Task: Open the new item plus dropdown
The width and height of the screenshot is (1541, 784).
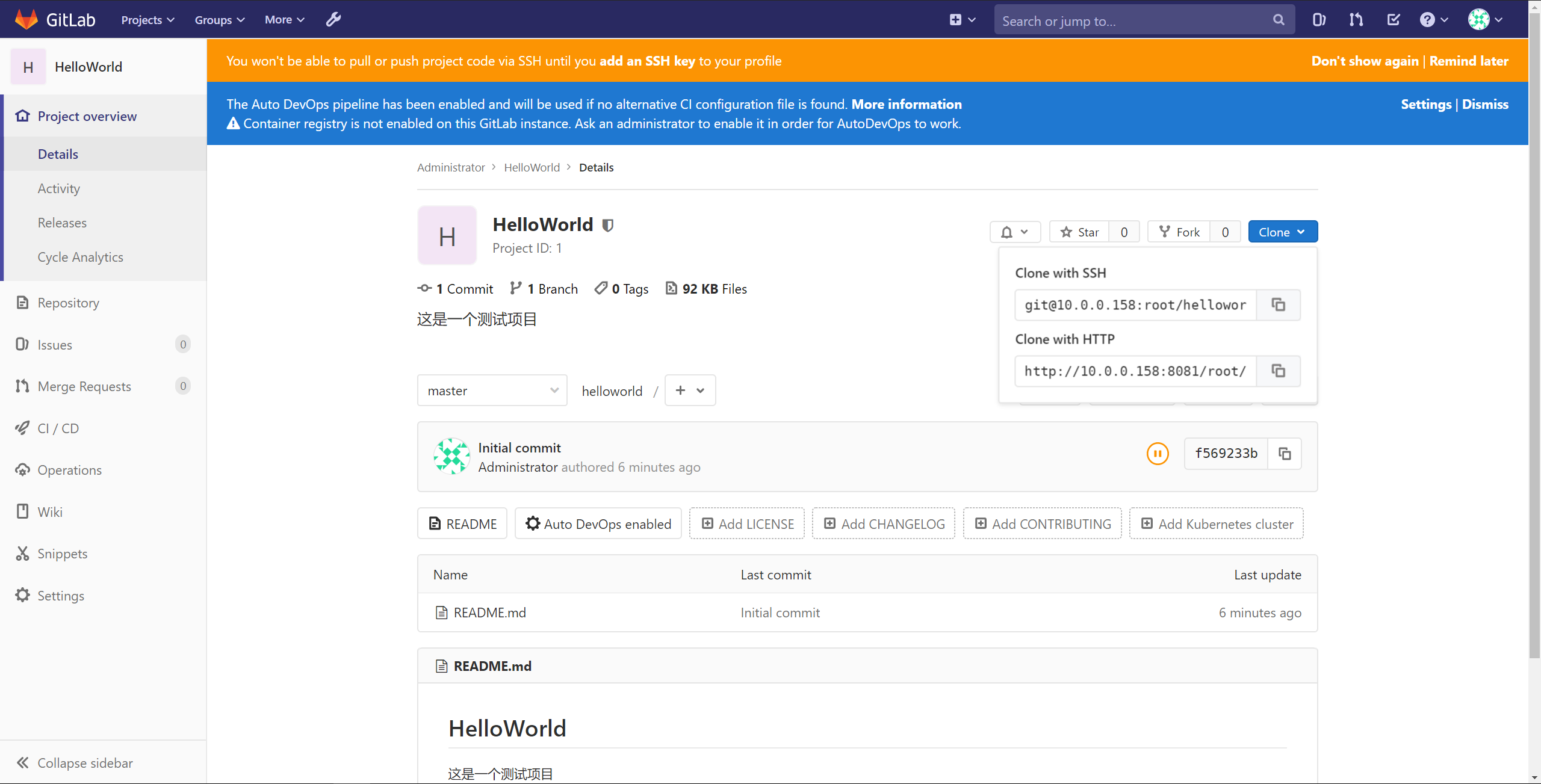Action: point(962,20)
